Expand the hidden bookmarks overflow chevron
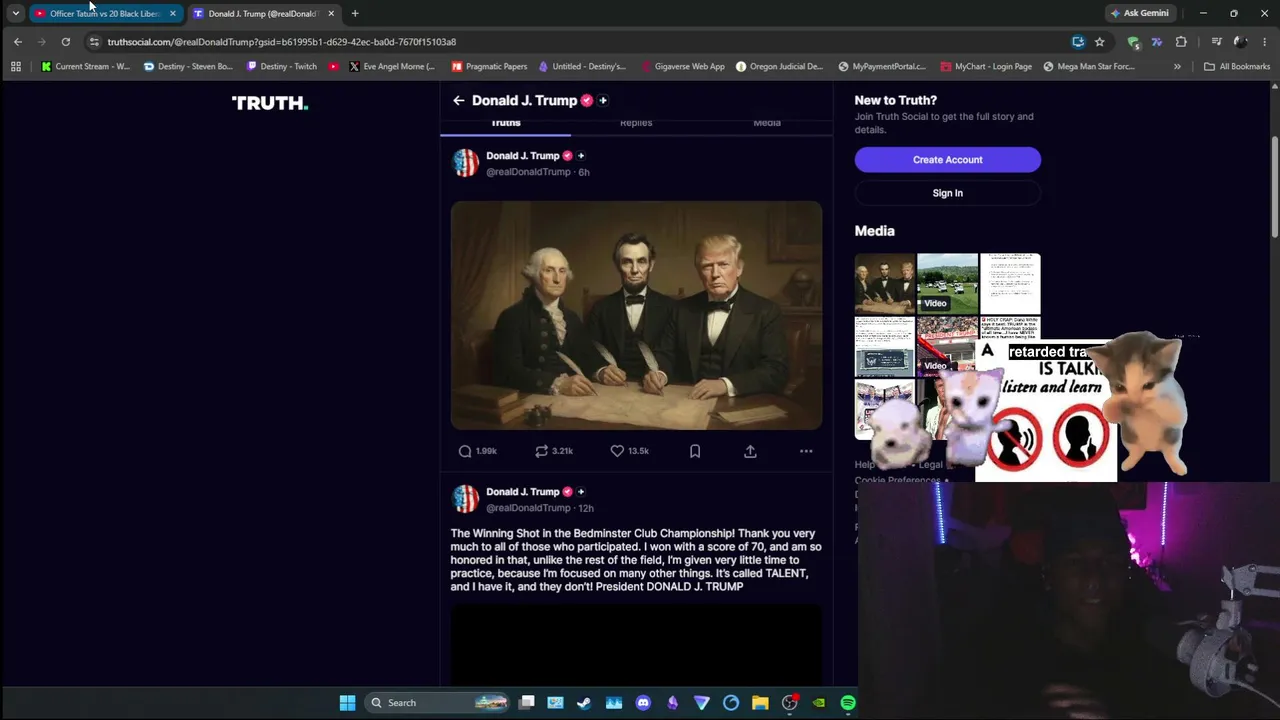Screen dimensions: 1280x720 pos(1177,67)
